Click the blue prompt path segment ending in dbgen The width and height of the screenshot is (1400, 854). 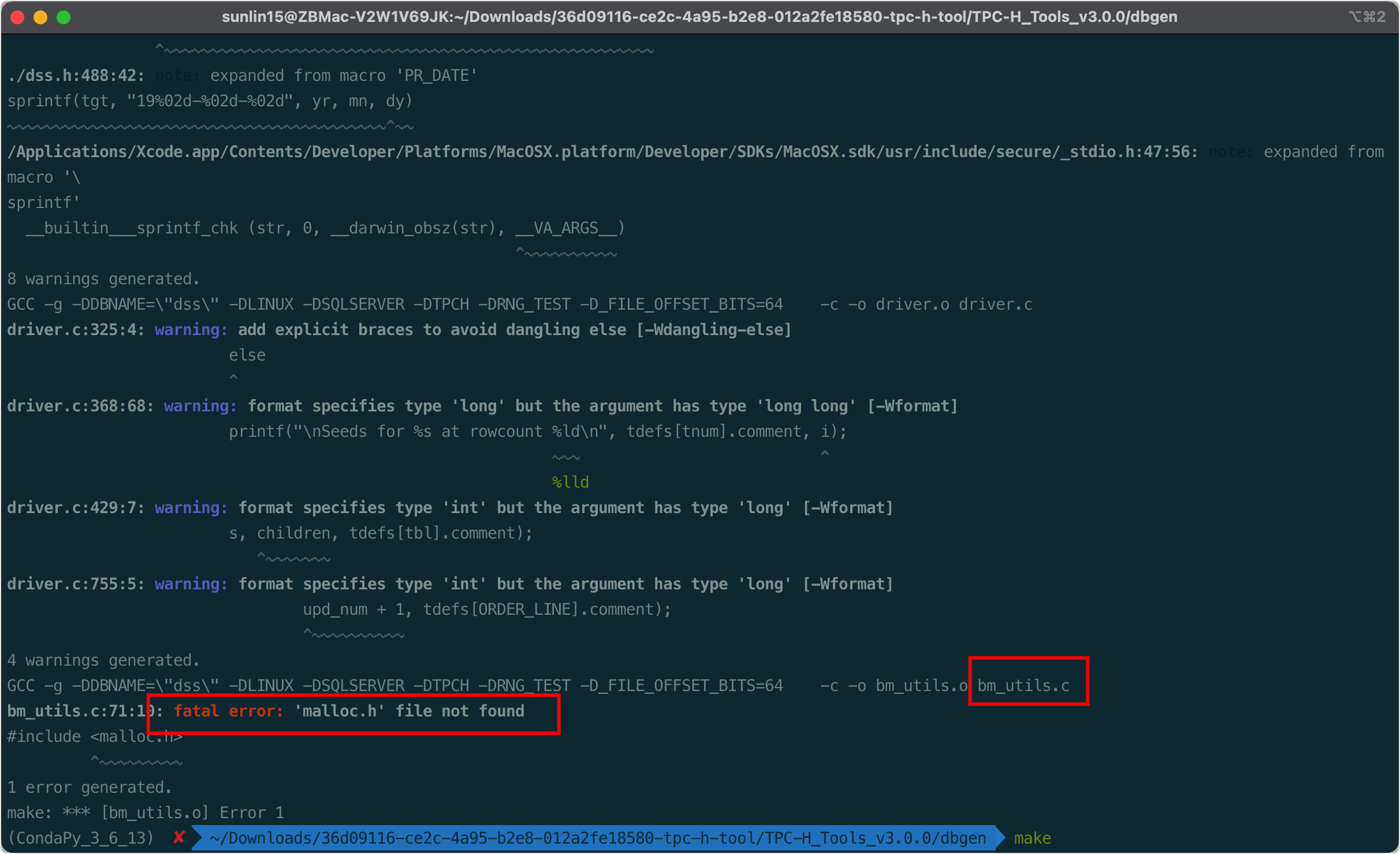click(598, 838)
